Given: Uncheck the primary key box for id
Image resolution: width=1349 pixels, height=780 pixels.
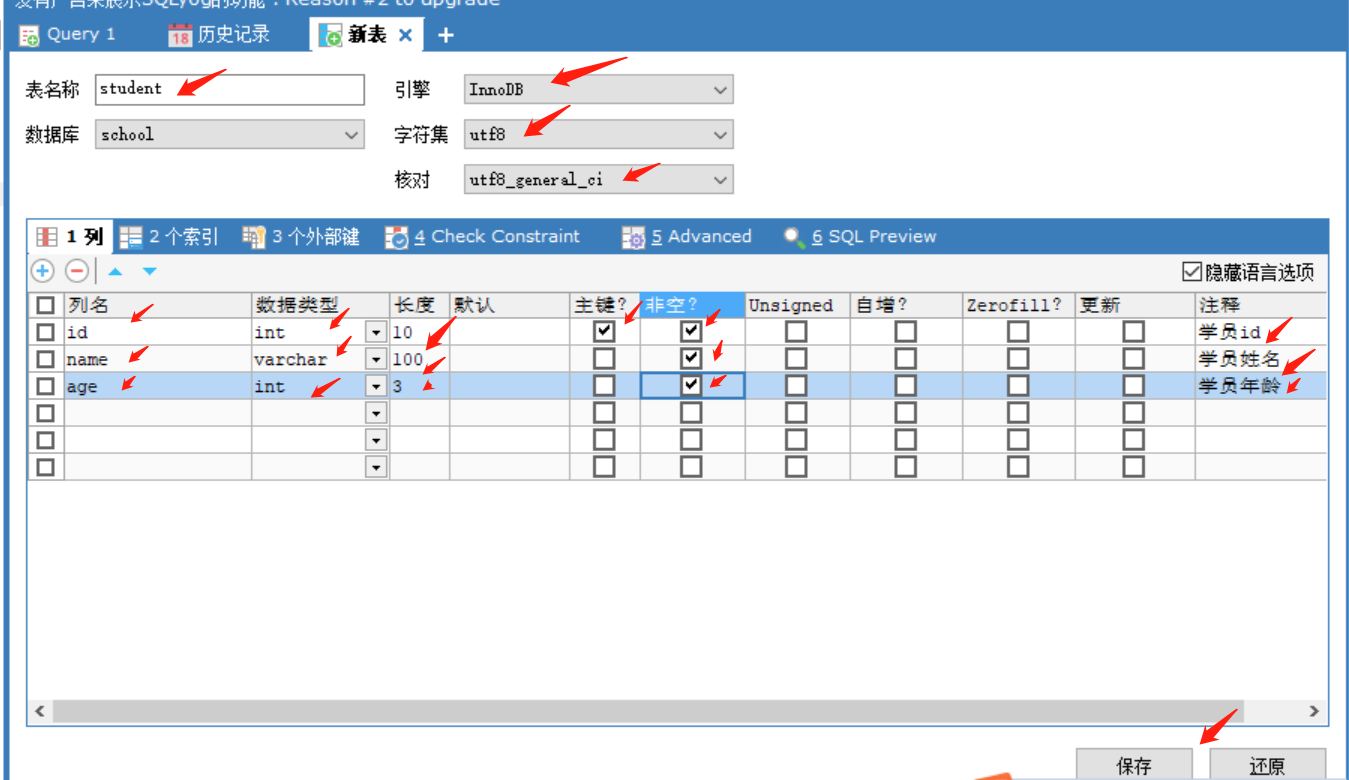Looking at the screenshot, I should click(x=604, y=331).
